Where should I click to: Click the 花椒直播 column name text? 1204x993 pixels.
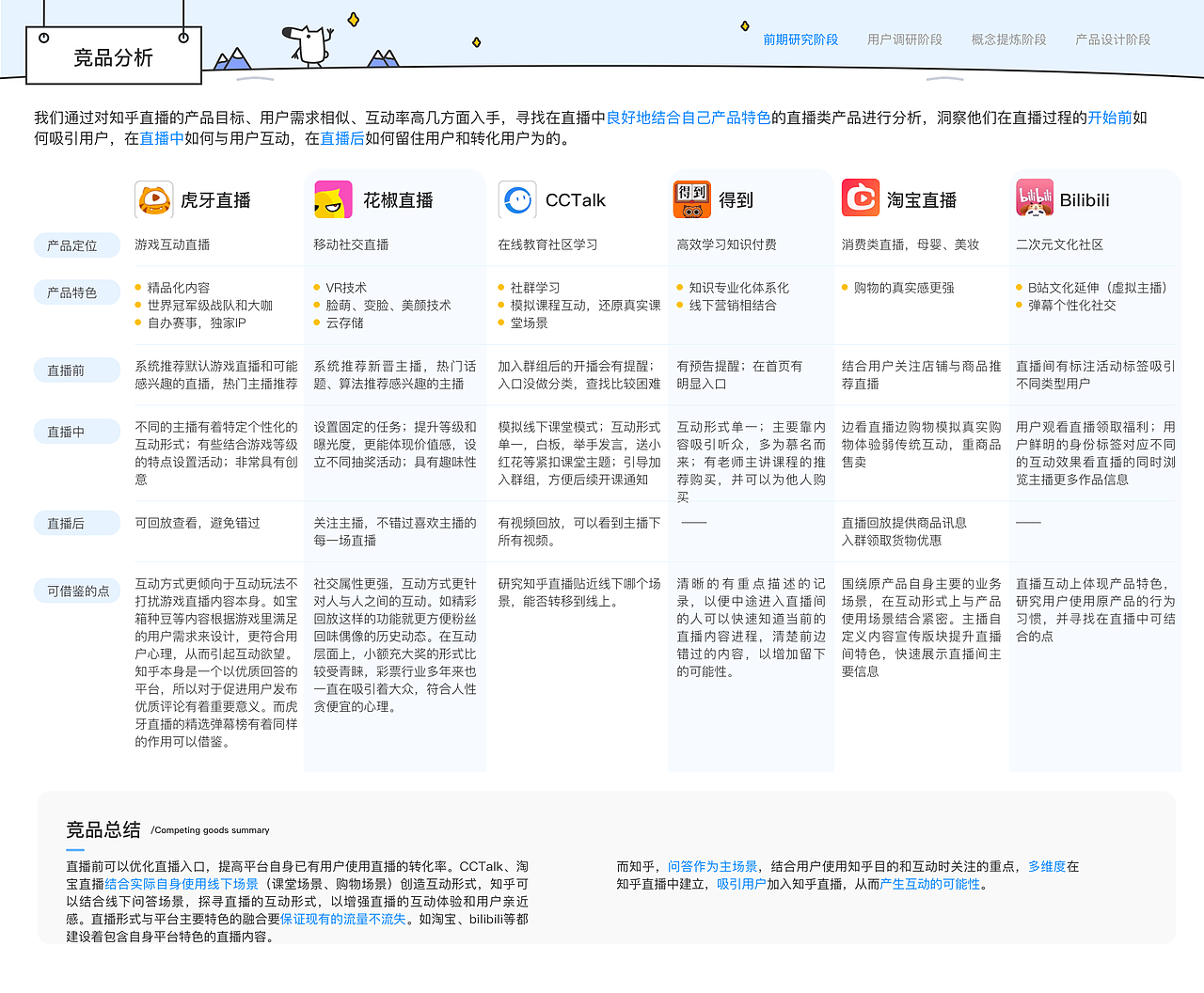pyautogui.click(x=398, y=200)
